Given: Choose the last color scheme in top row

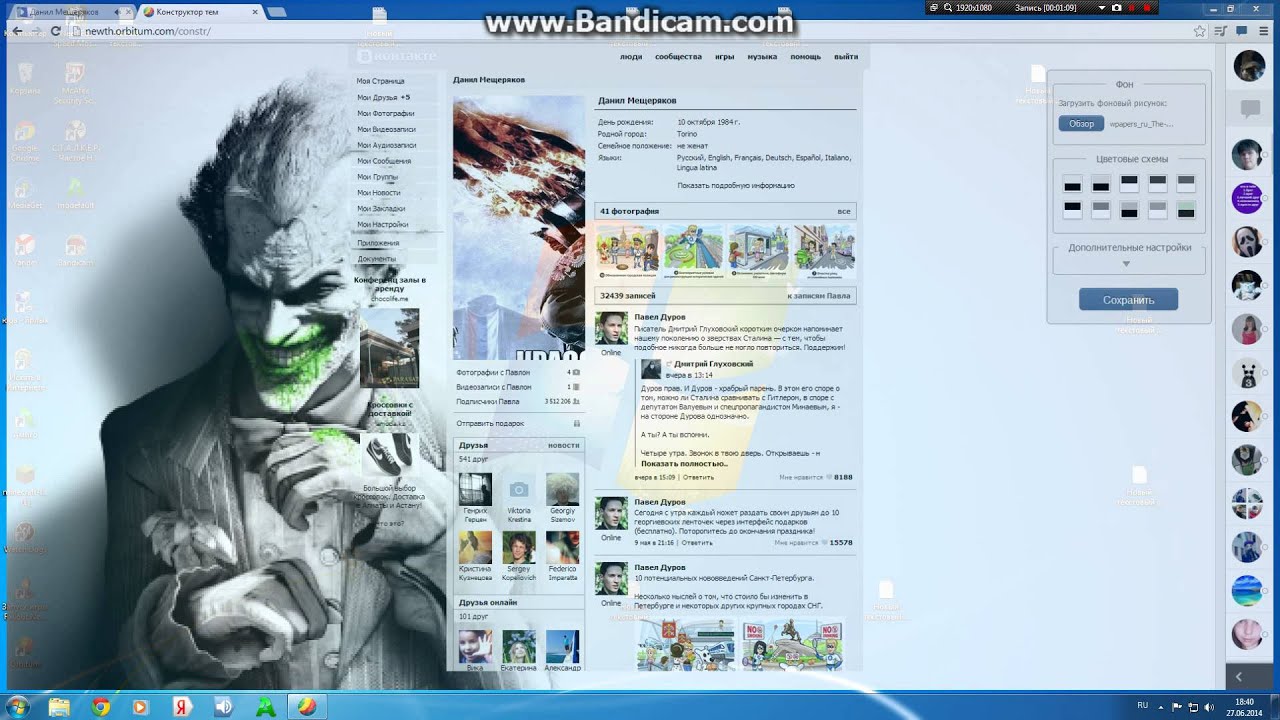Looking at the screenshot, I should coord(1185,182).
